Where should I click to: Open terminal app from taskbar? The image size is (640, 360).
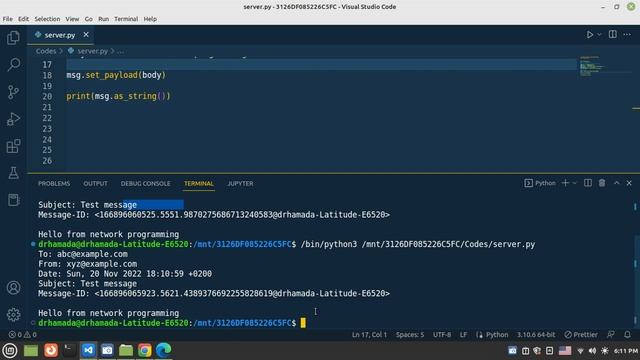tap(69, 350)
